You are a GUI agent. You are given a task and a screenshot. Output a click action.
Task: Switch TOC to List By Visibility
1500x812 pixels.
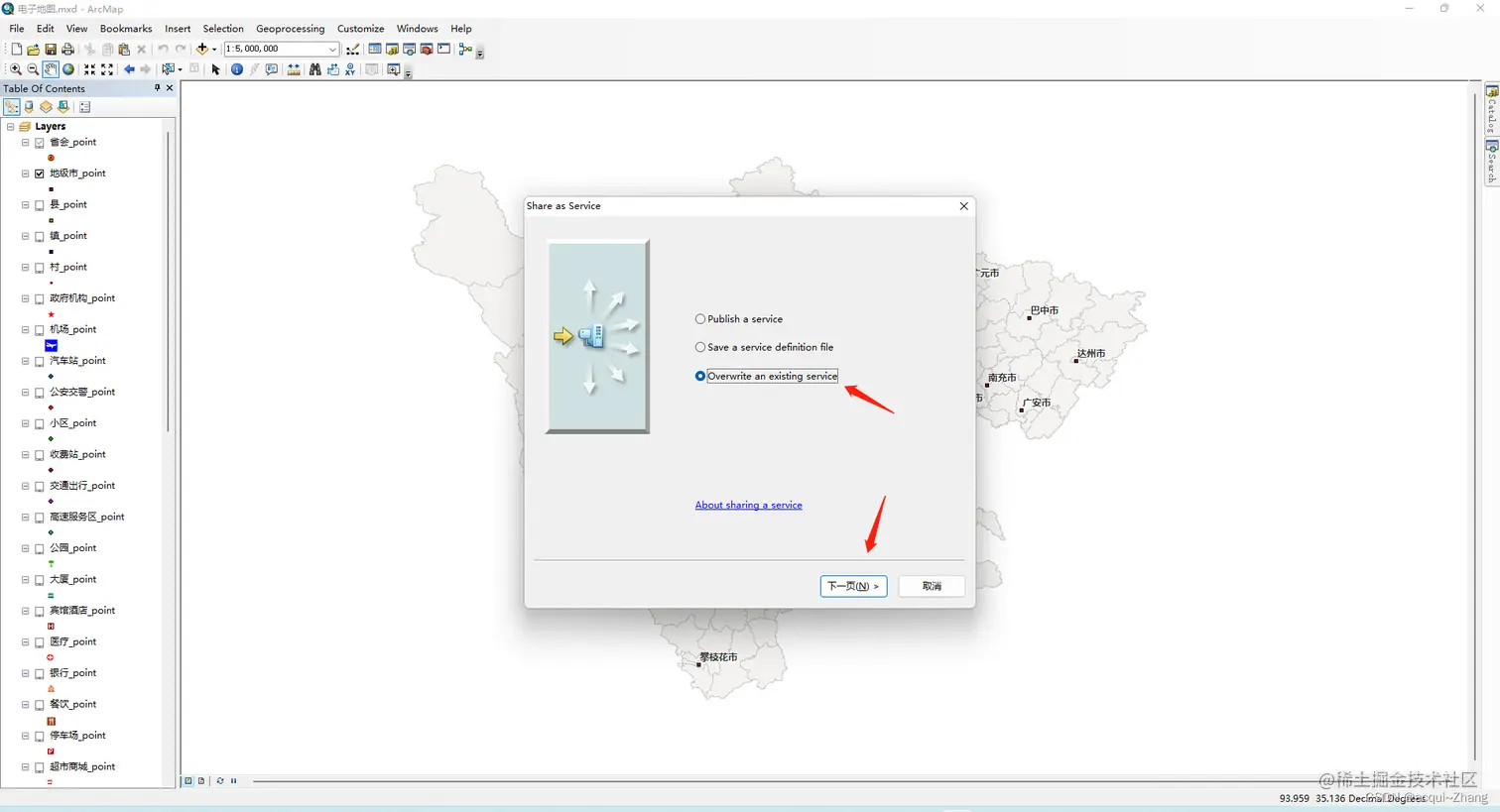pyautogui.click(x=47, y=107)
